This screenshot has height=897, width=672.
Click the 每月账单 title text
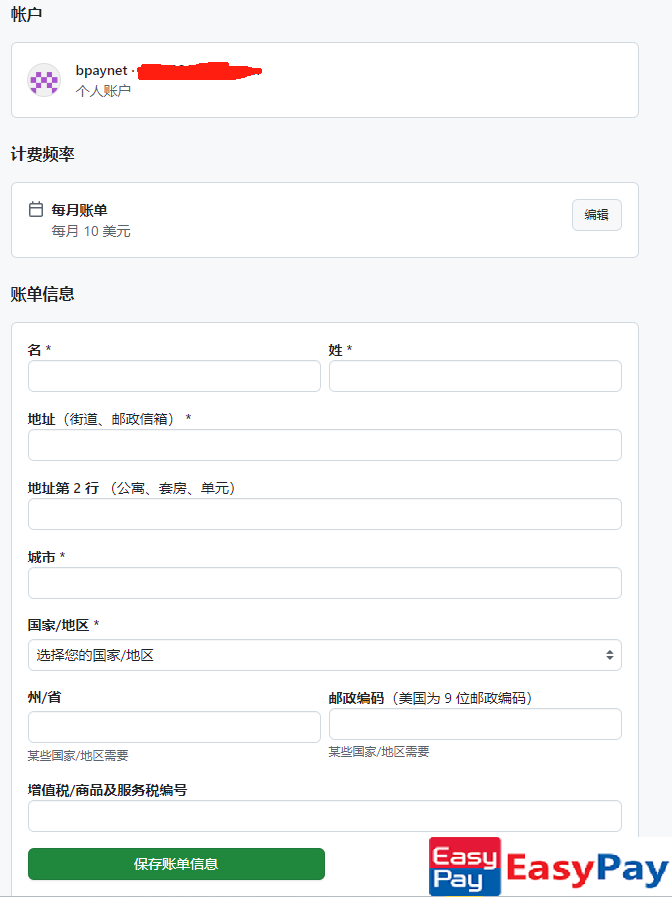tap(79, 210)
